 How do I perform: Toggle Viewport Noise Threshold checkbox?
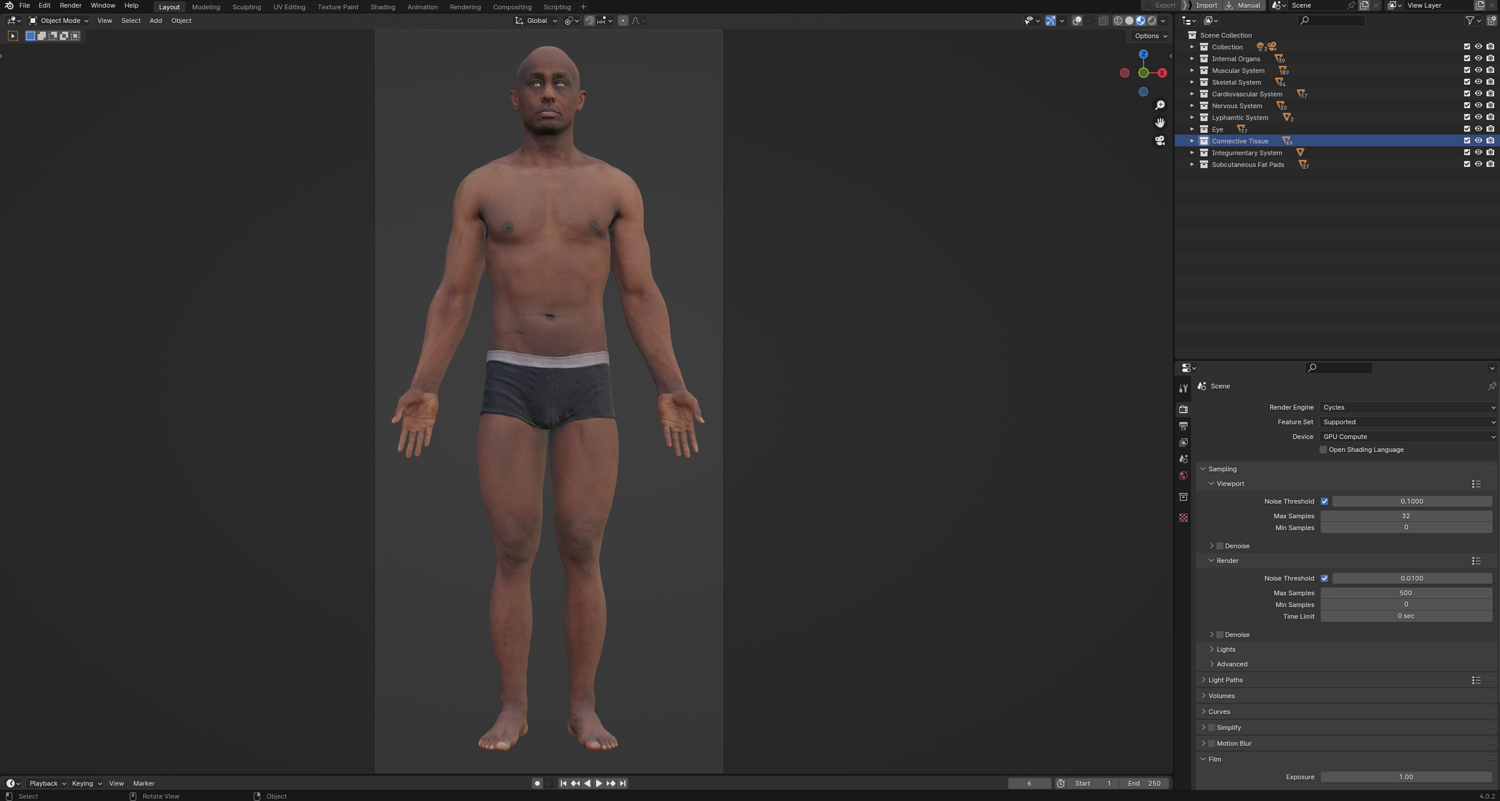pyautogui.click(x=1324, y=501)
